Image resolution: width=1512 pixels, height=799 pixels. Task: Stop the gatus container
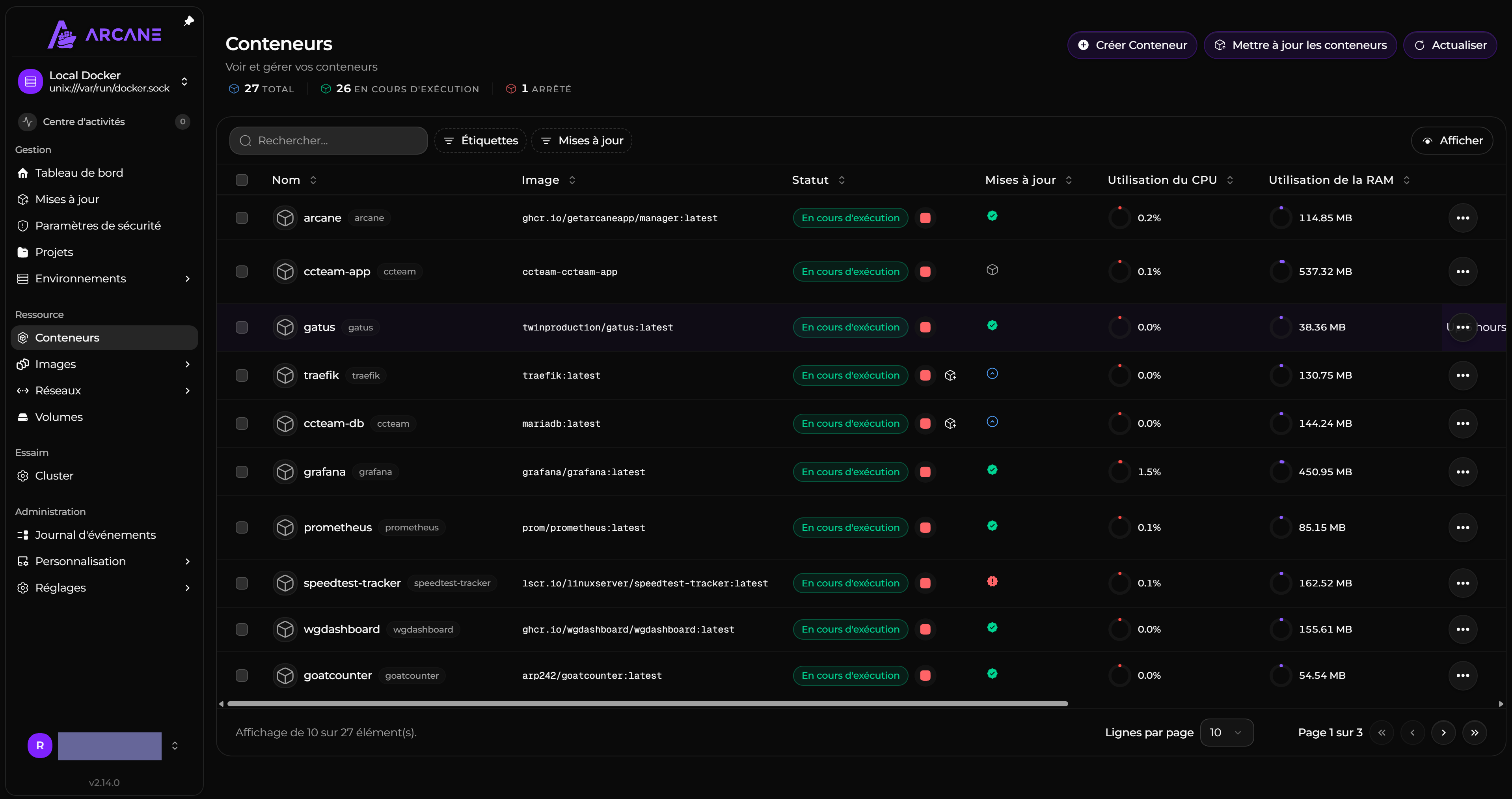point(925,327)
